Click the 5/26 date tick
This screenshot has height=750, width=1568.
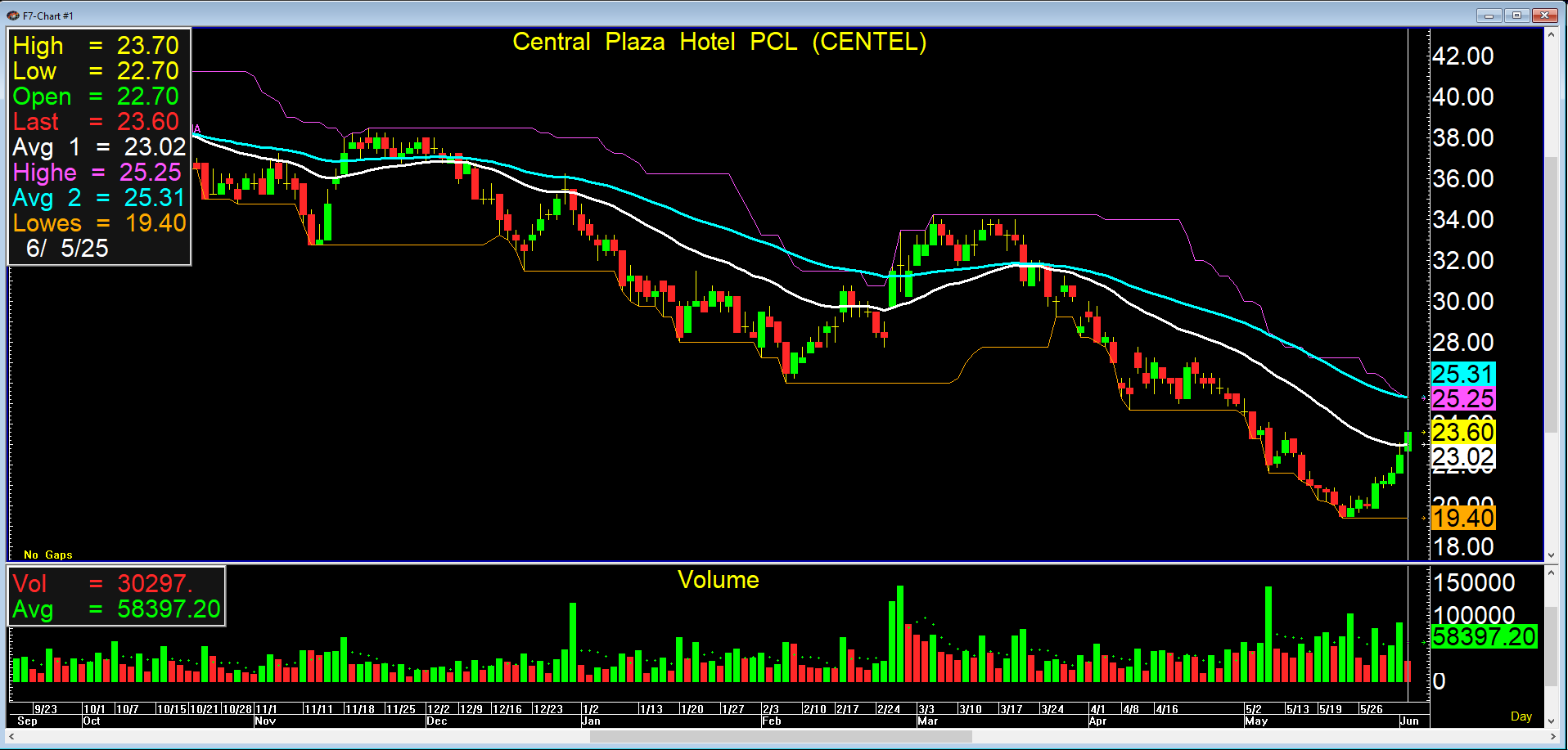1372,709
